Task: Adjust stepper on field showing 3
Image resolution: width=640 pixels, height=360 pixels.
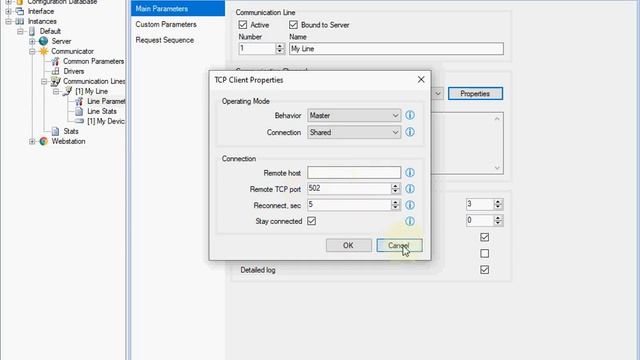Action: click(498, 204)
